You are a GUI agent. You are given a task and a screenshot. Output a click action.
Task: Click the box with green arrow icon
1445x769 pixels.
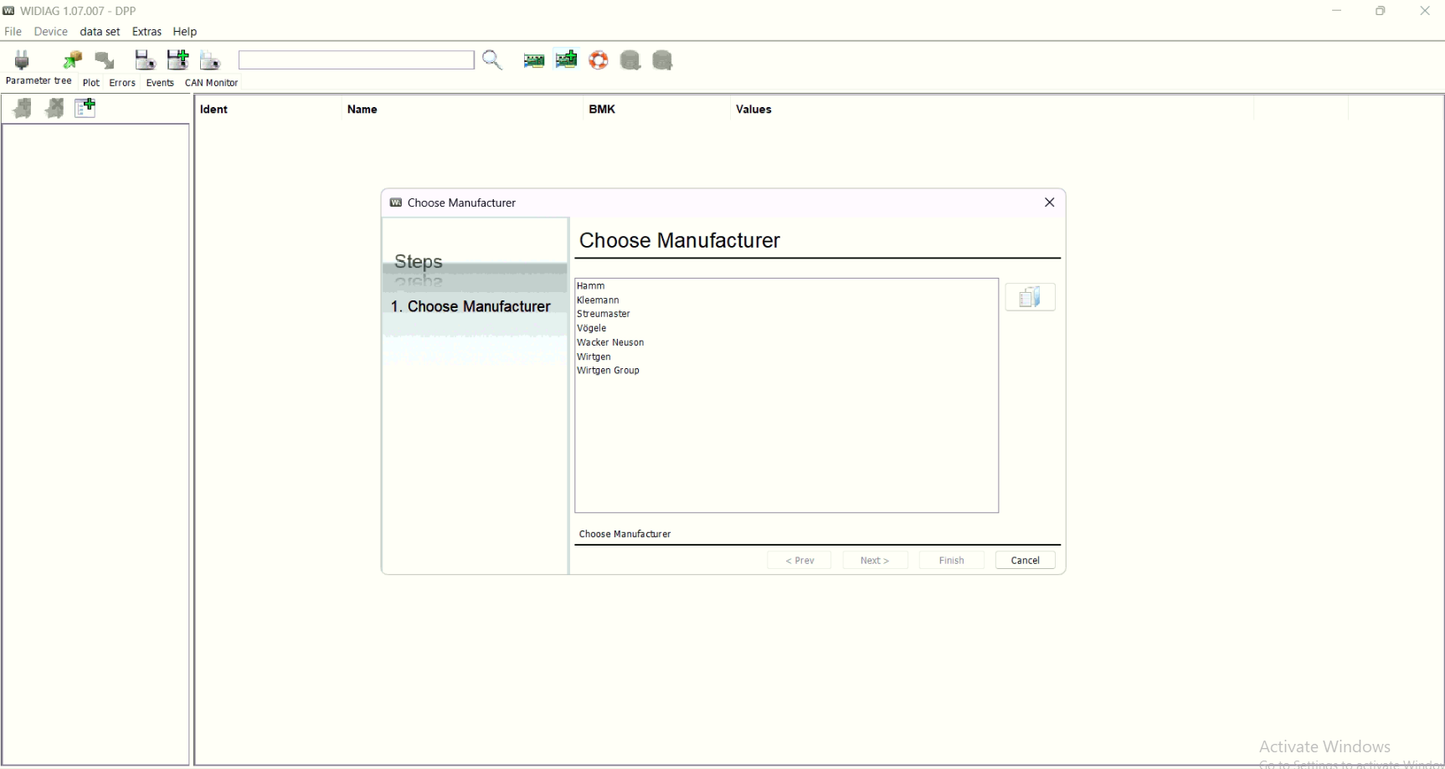click(72, 60)
